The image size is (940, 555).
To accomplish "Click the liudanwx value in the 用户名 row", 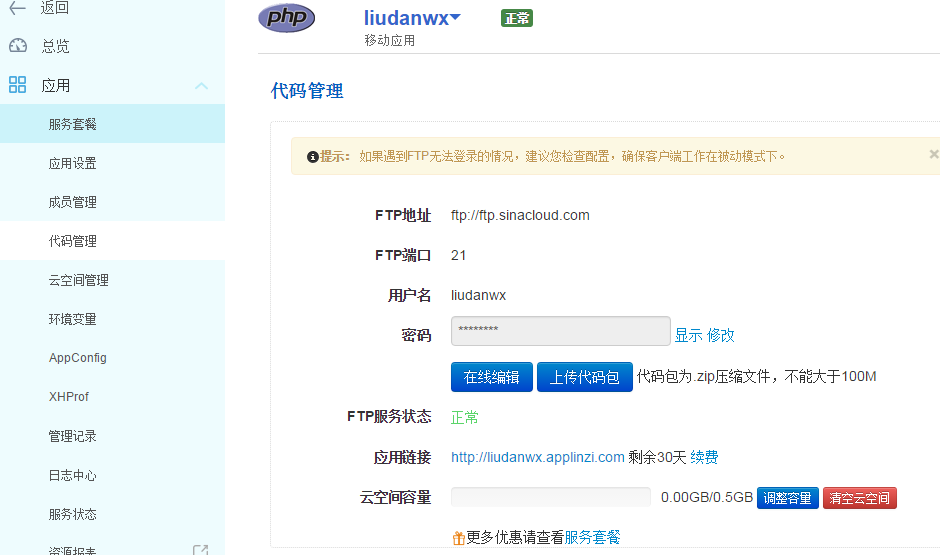I will coord(478,295).
